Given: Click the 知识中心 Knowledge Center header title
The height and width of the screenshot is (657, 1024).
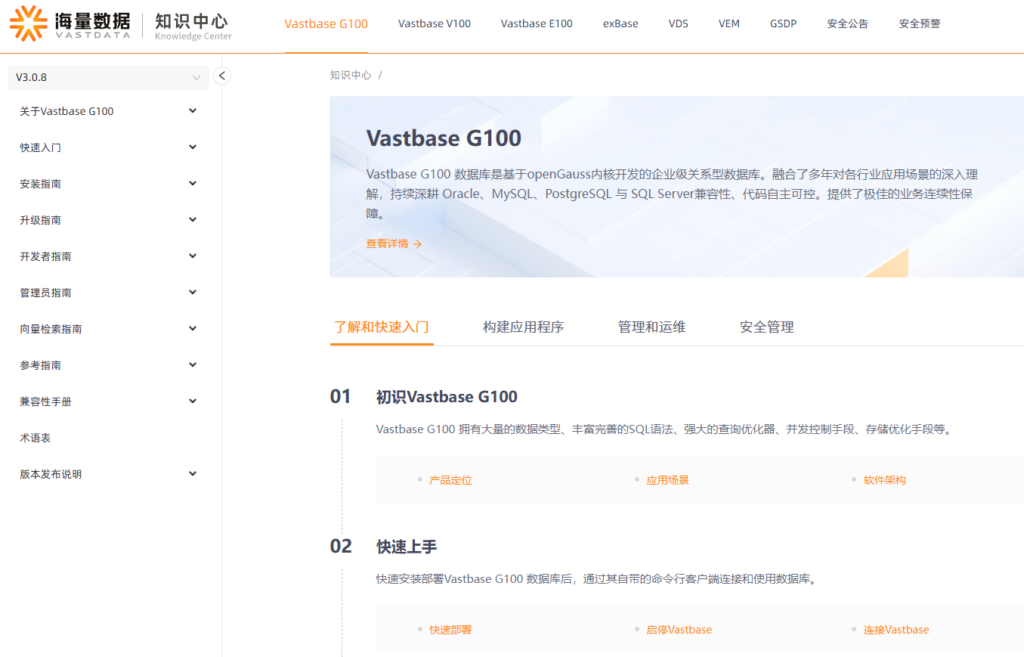Looking at the screenshot, I should click(x=193, y=26).
